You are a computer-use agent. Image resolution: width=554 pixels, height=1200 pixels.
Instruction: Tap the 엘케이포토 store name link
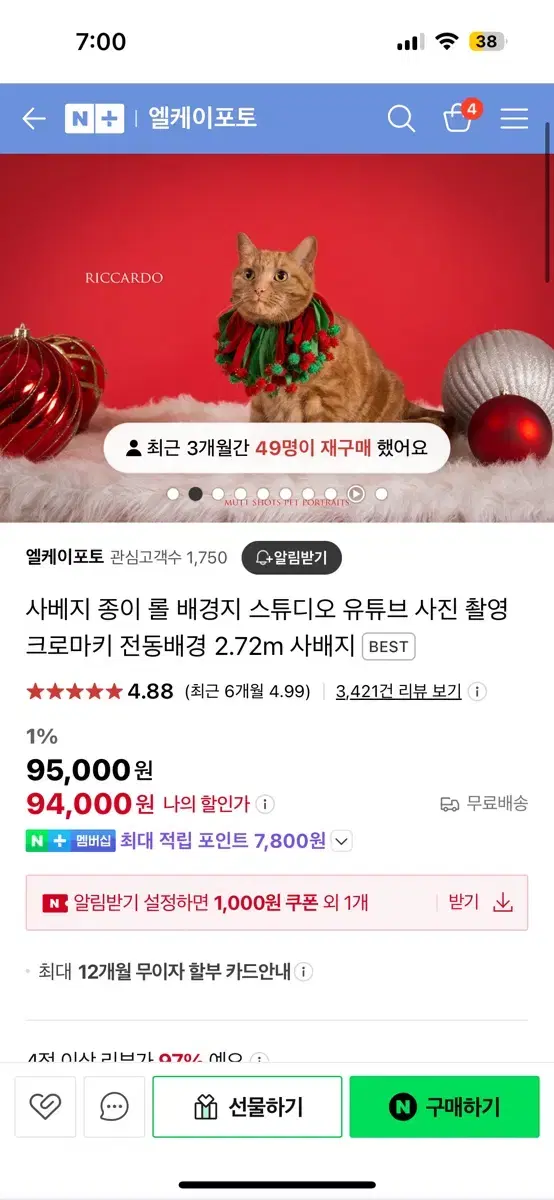click(x=65, y=557)
